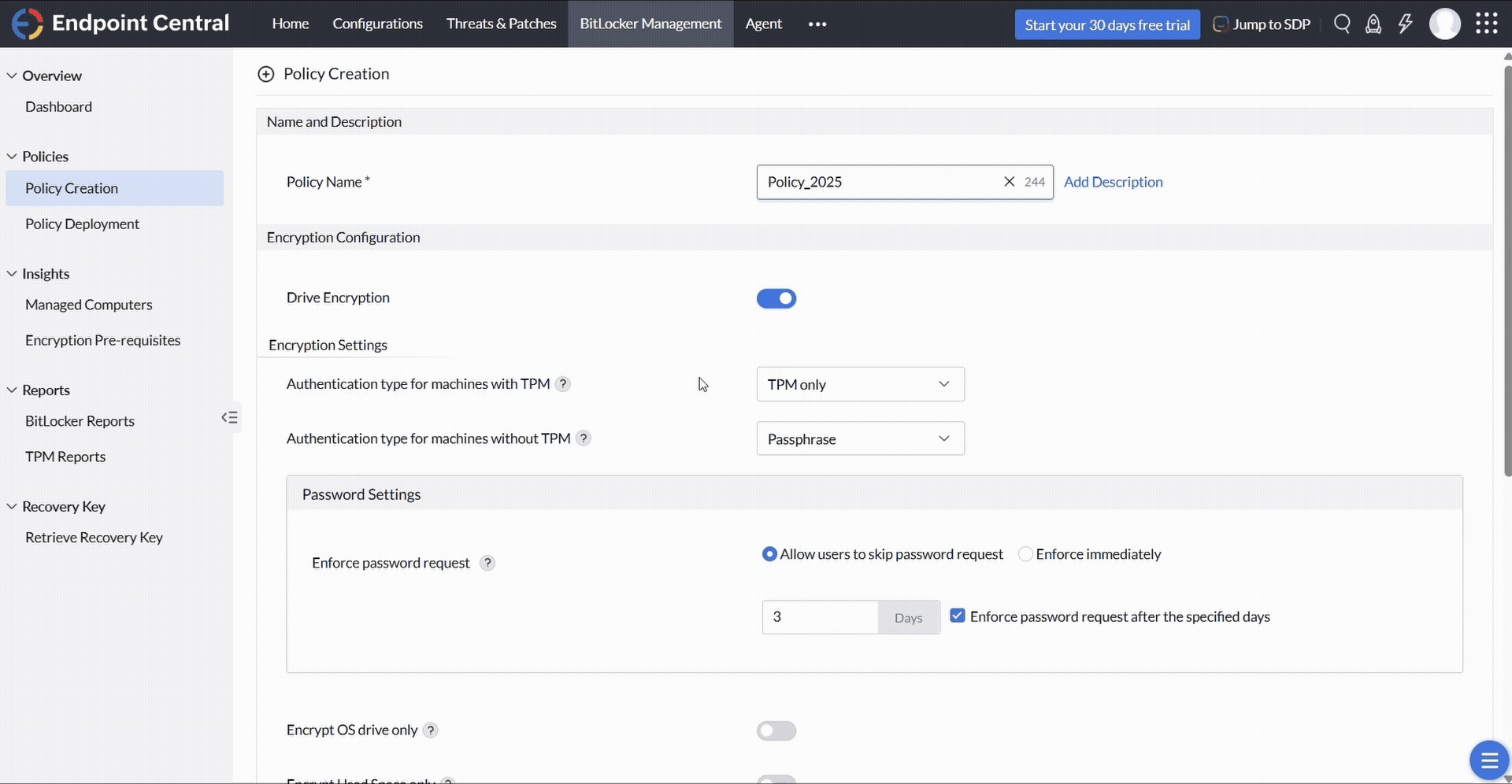
Task: Open the Agent menu
Action: tap(763, 24)
